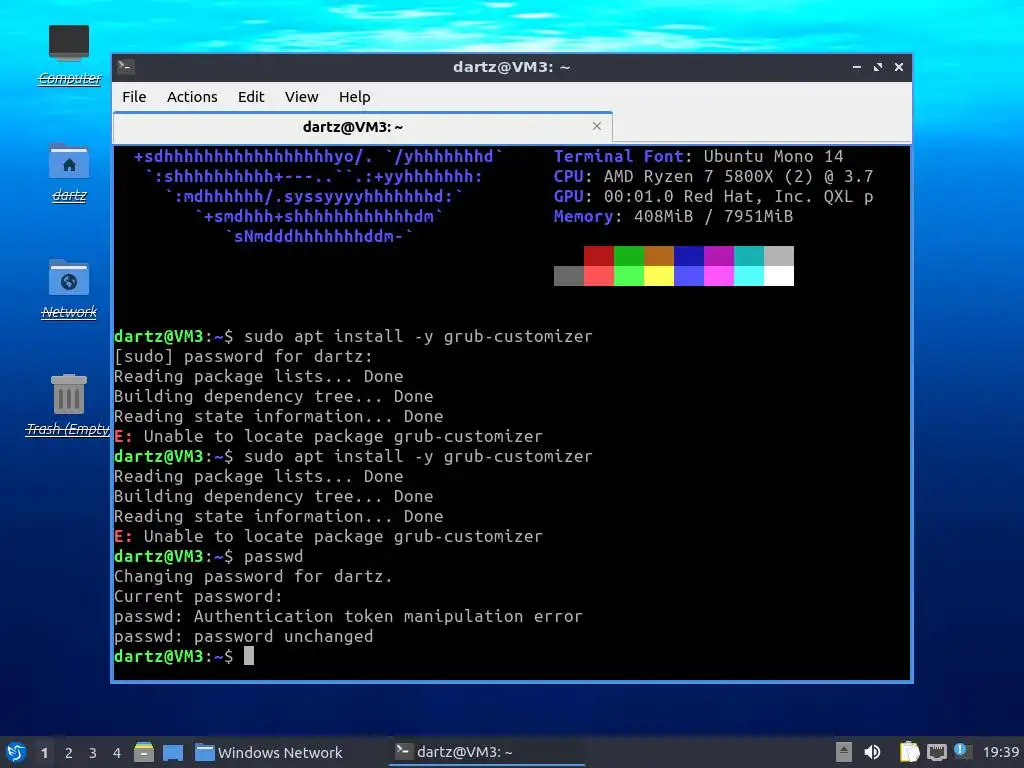Click the 'passwd: password unchanged' line
The image size is (1024, 768).
pos(244,637)
